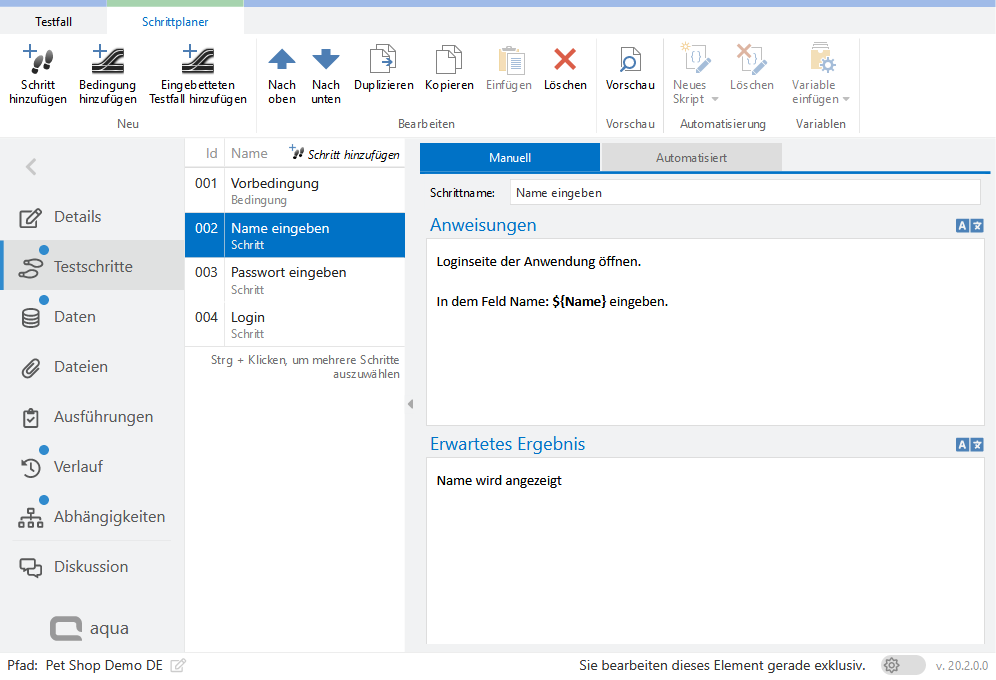Collapse the step list using splitter arrow
996x680 pixels.
410,403
